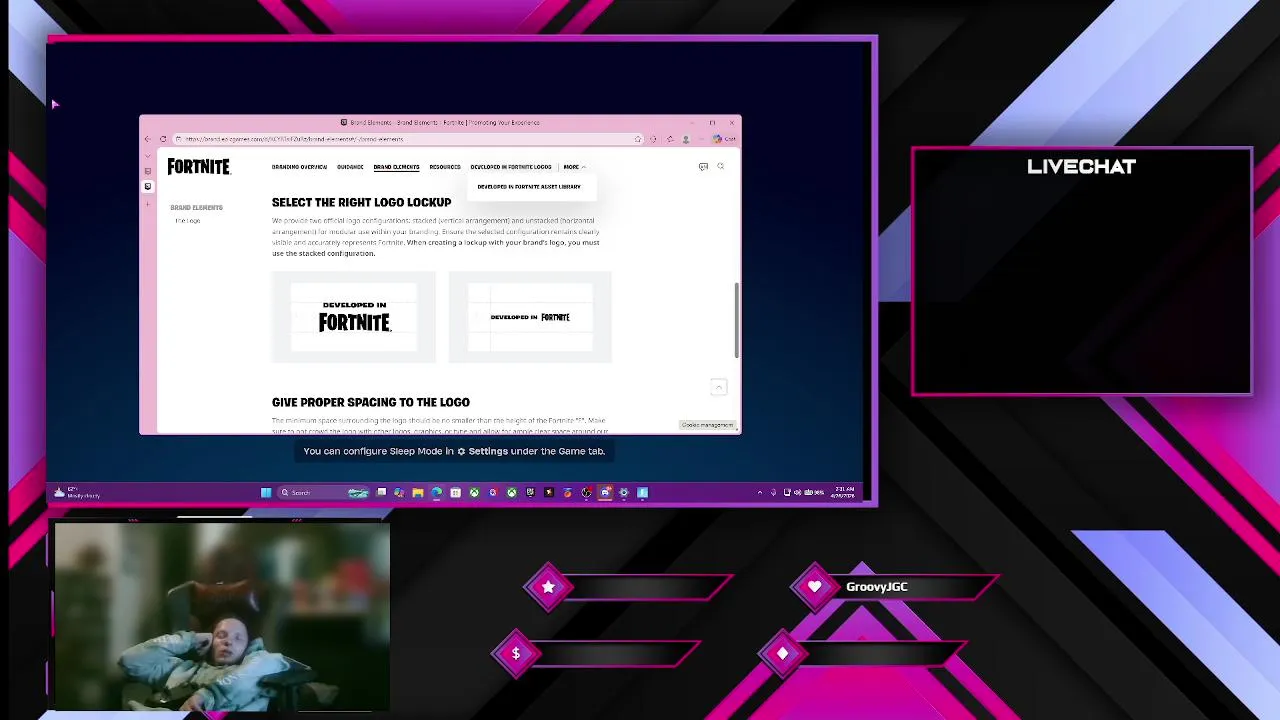Click the LIVECHAT panel title
Screen dimensions: 1280x720
[x=1081, y=167]
